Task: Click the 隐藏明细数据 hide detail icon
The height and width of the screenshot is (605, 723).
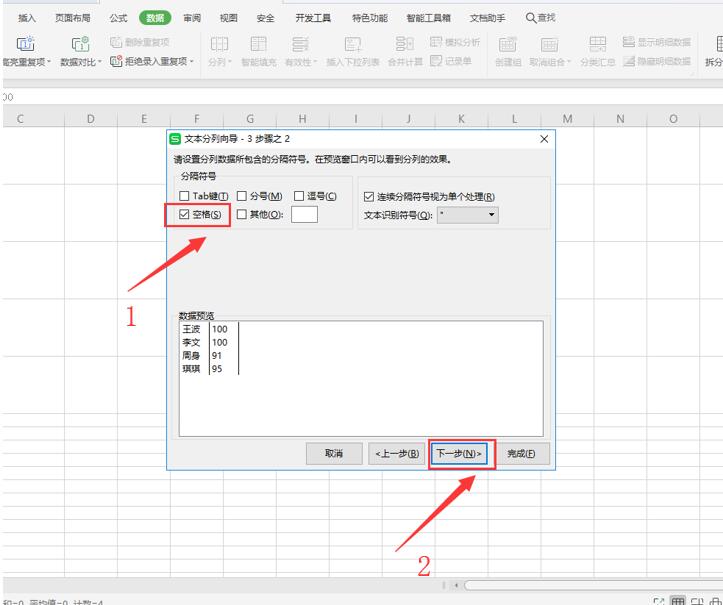Action: coord(628,61)
